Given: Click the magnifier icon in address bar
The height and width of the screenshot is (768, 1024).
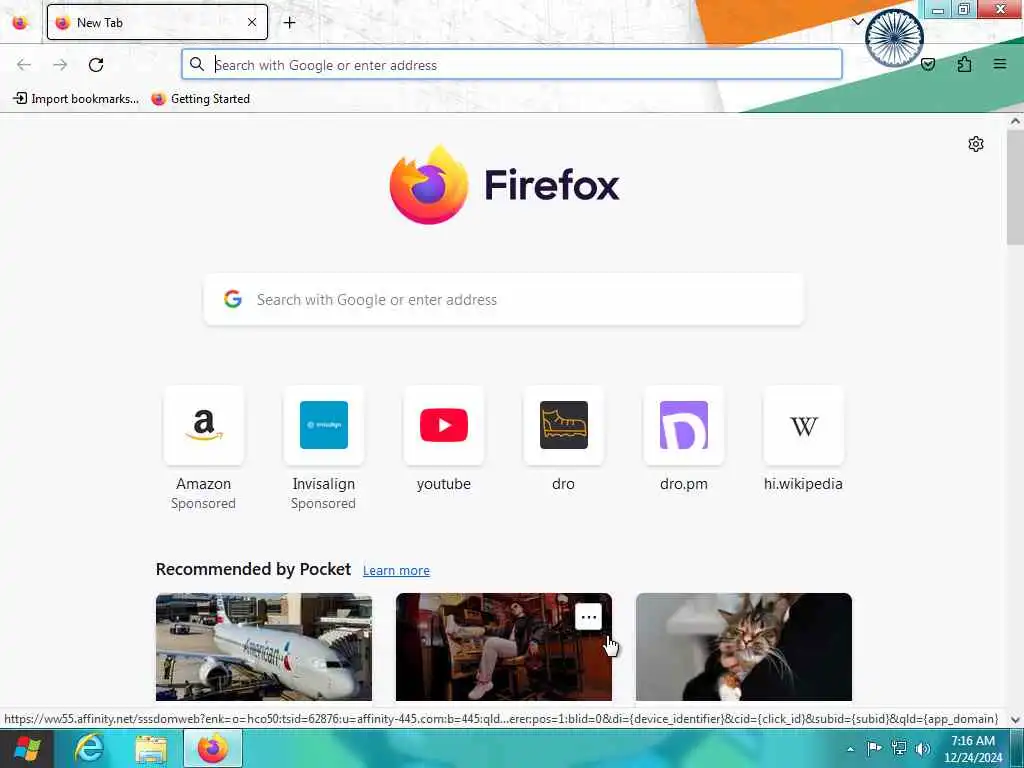Looking at the screenshot, I should pos(197,64).
